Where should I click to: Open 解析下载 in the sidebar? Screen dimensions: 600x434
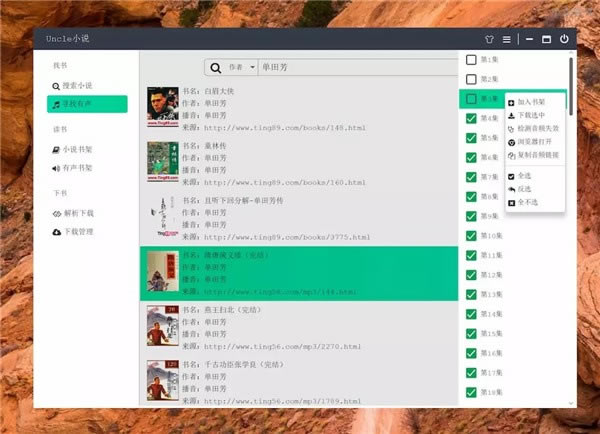[x=73, y=213]
